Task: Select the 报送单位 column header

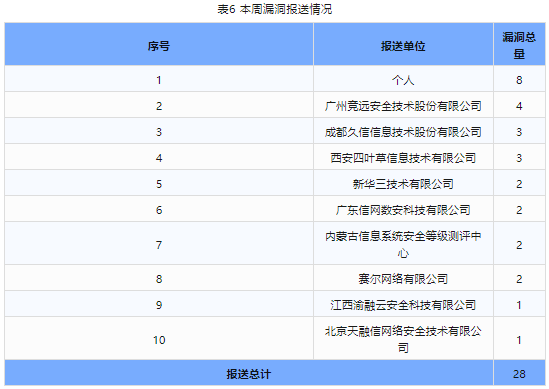Action: click(403, 44)
